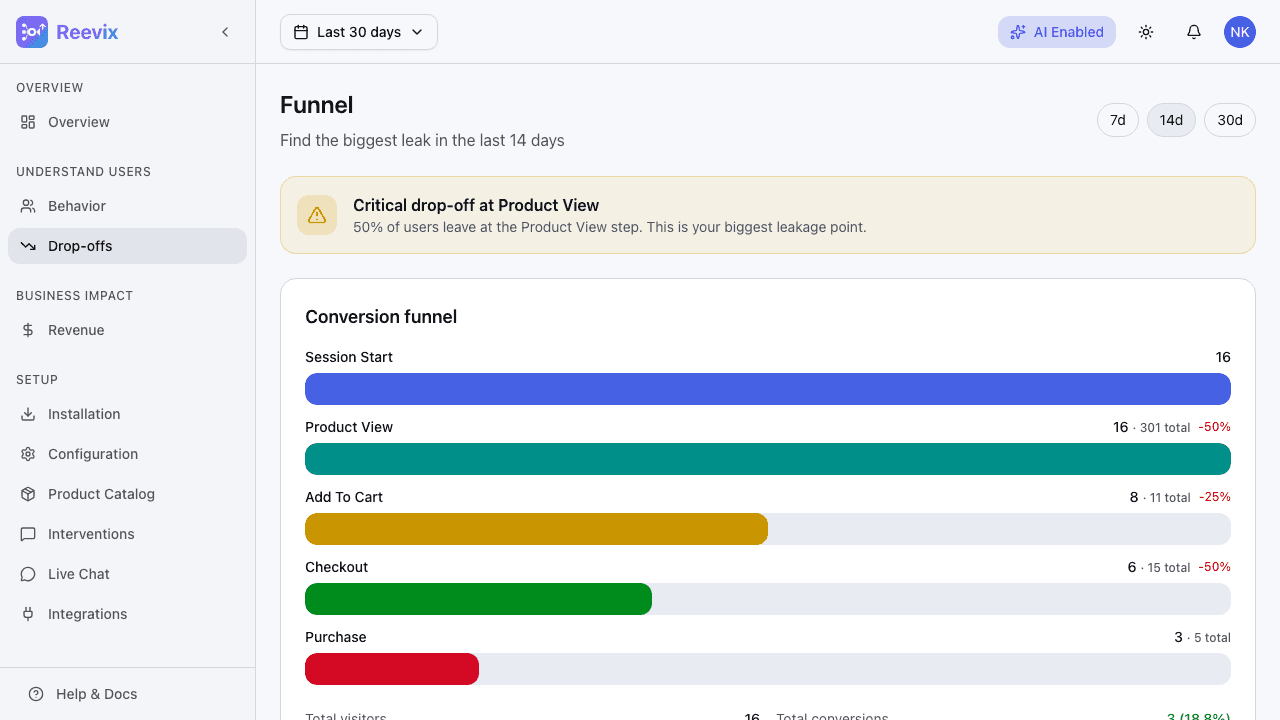Open the Product Catalog section

coord(28,494)
